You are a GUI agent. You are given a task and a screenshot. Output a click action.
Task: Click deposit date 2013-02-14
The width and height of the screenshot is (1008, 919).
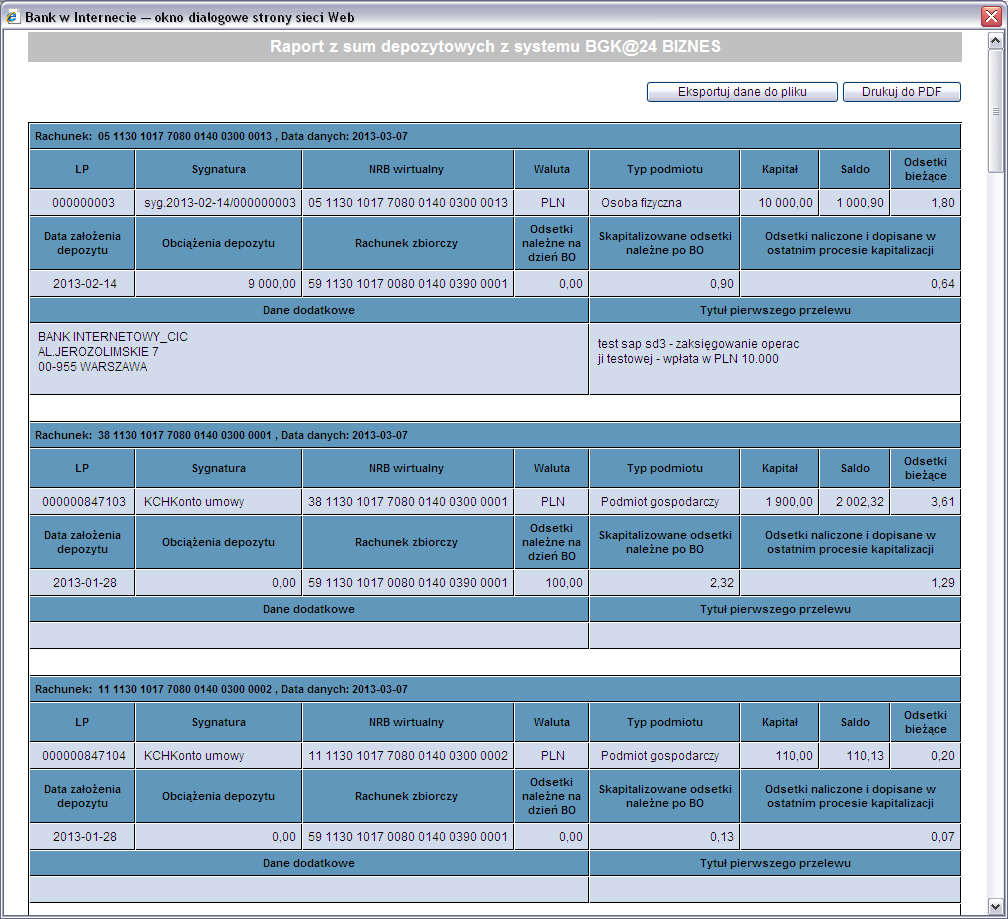tap(84, 284)
